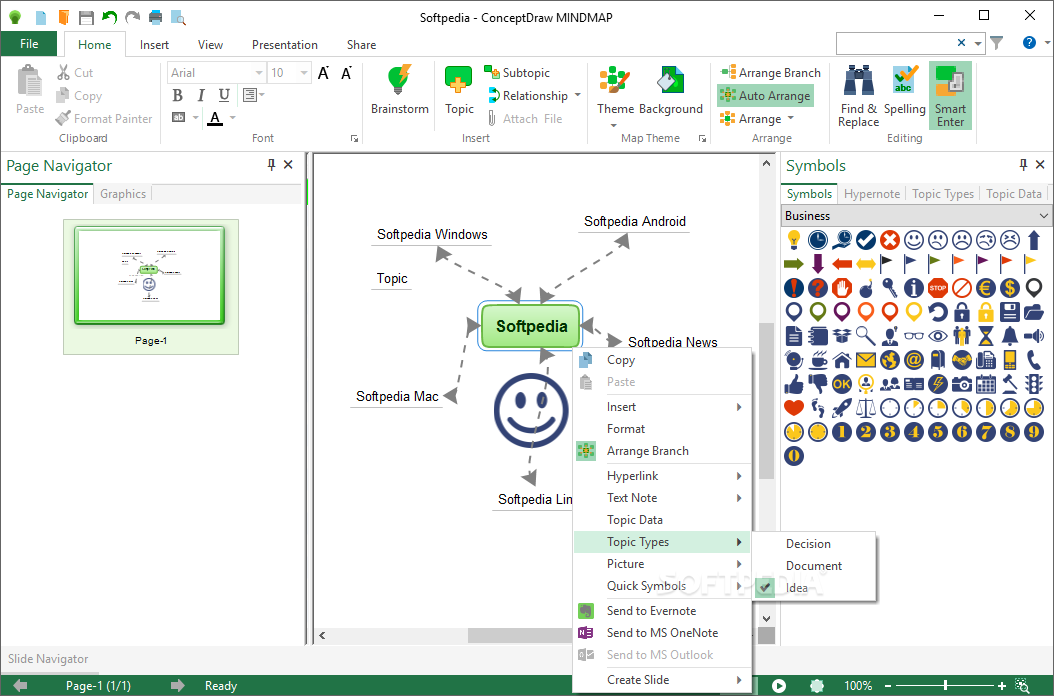Toggle the checked Idea topic type
The width and height of the screenshot is (1054, 696).
(814, 588)
